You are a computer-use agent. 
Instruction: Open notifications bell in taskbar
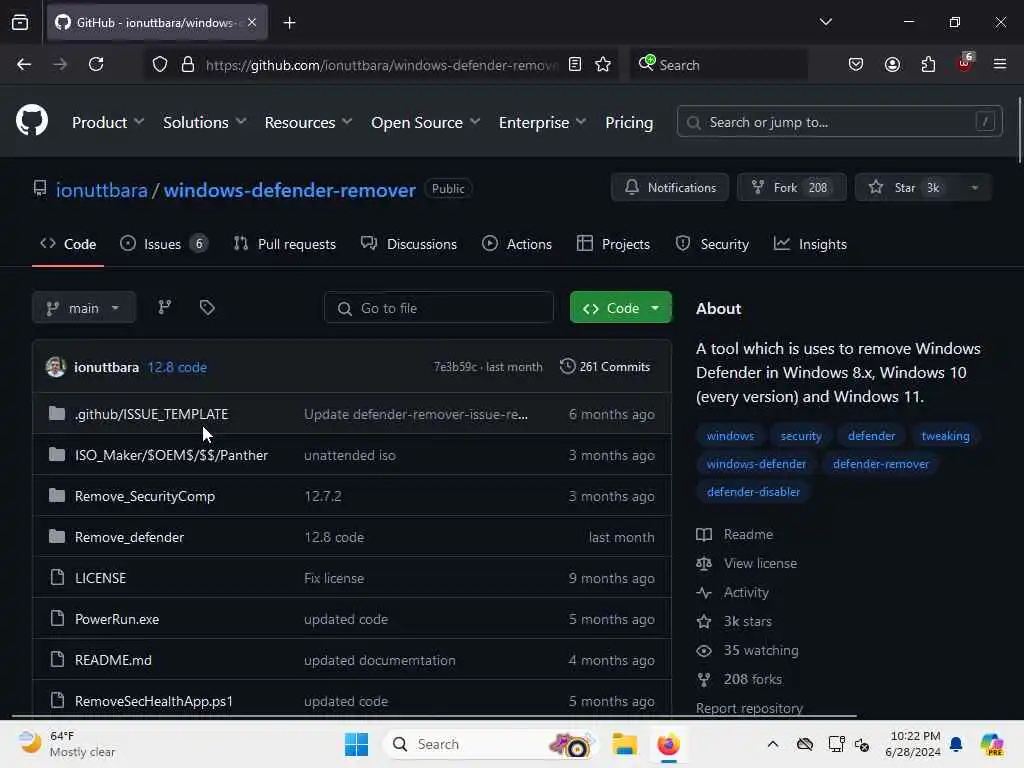[956, 744]
